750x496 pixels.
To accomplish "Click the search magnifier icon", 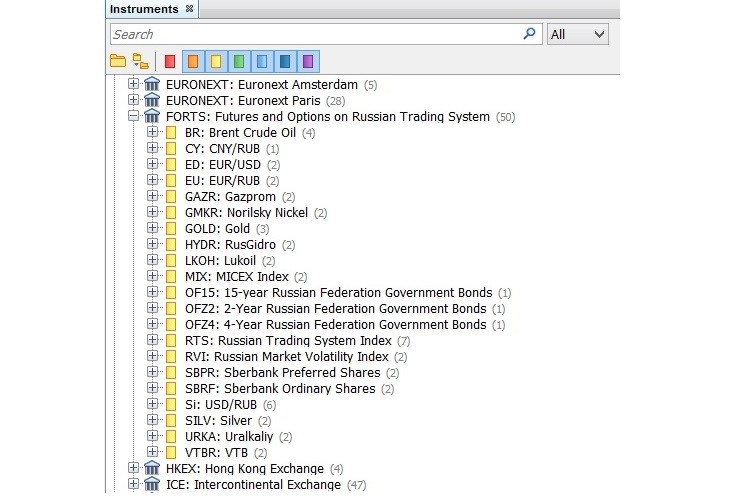I will (529, 33).
